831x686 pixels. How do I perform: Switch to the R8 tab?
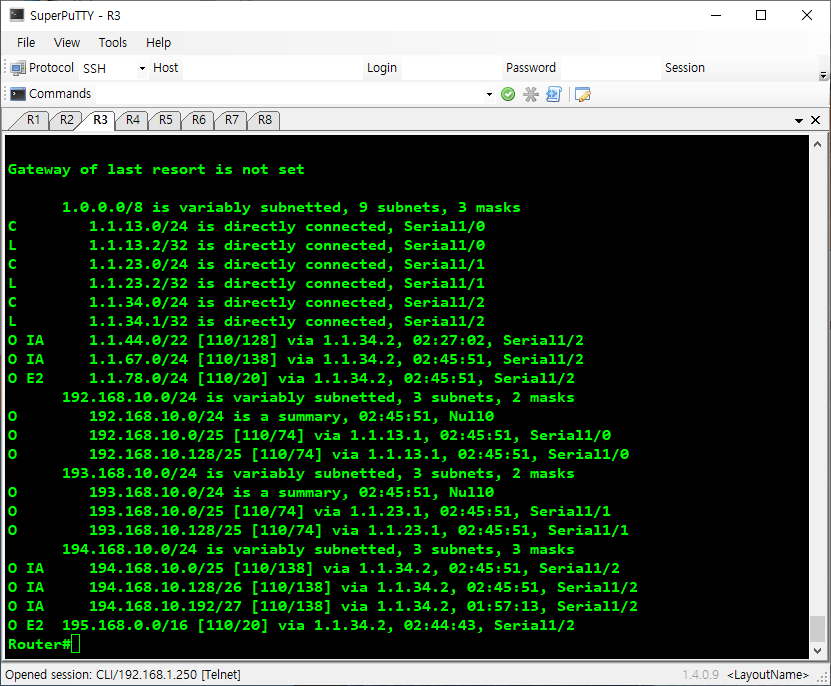(264, 120)
